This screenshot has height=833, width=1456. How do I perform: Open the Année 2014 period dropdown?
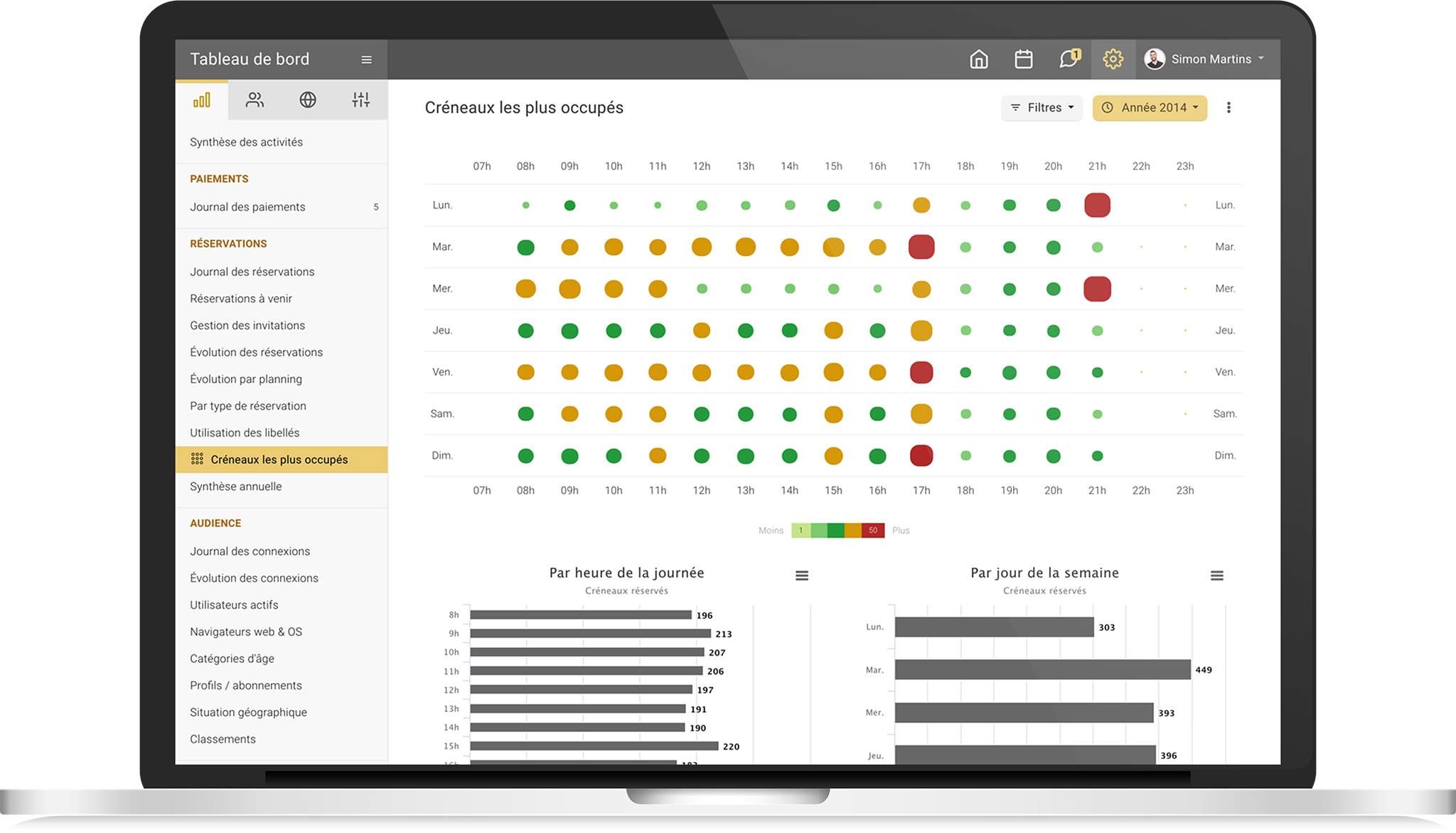[x=1150, y=107]
